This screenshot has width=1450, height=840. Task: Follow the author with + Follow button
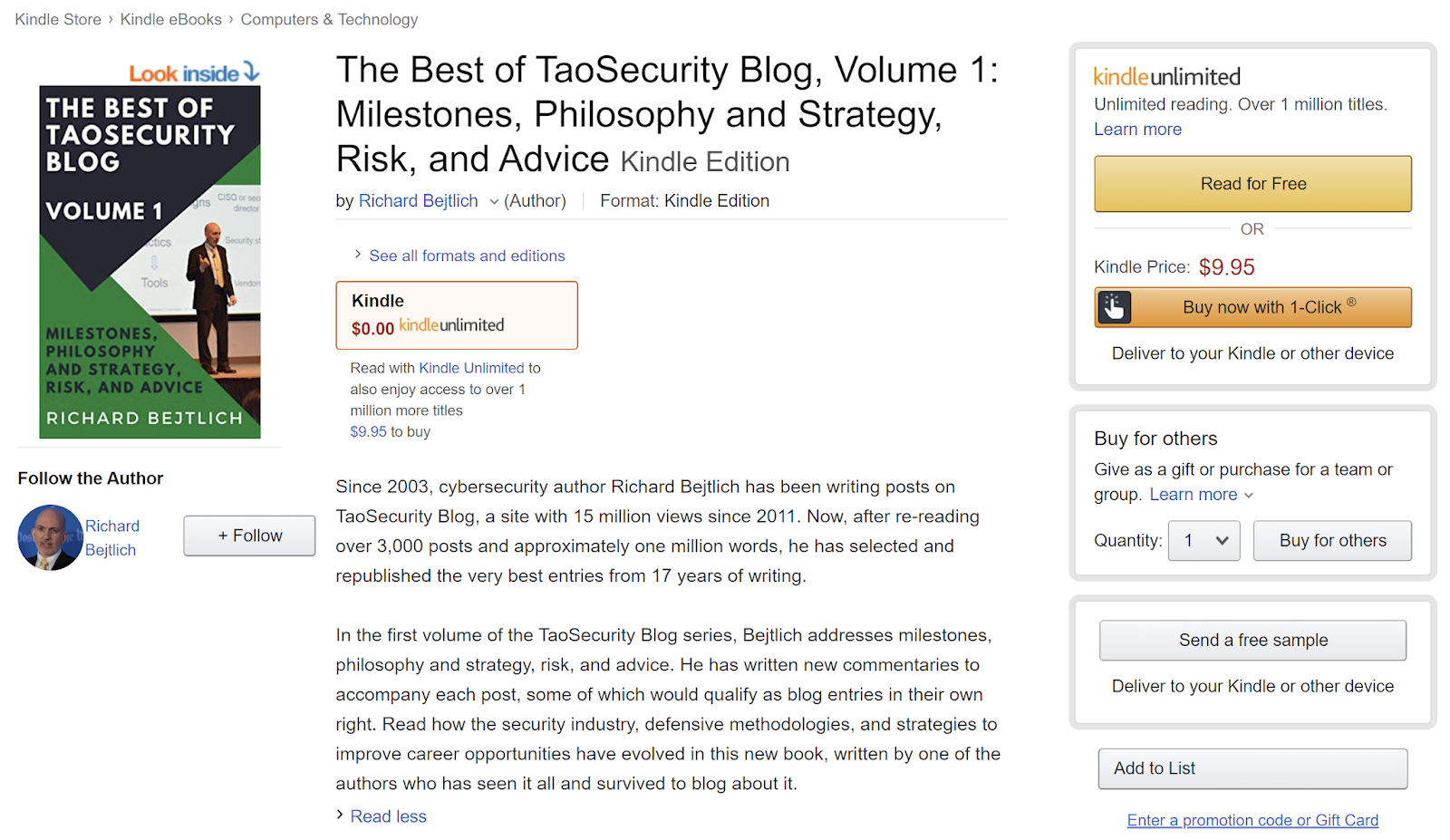click(x=249, y=536)
